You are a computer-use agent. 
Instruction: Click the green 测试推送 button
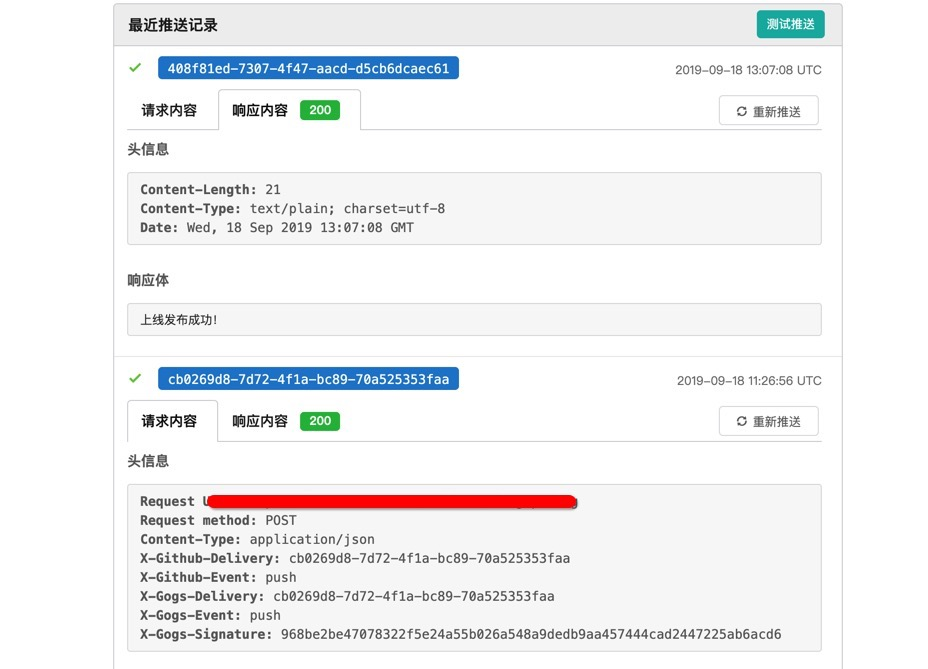pyautogui.click(x=790, y=24)
